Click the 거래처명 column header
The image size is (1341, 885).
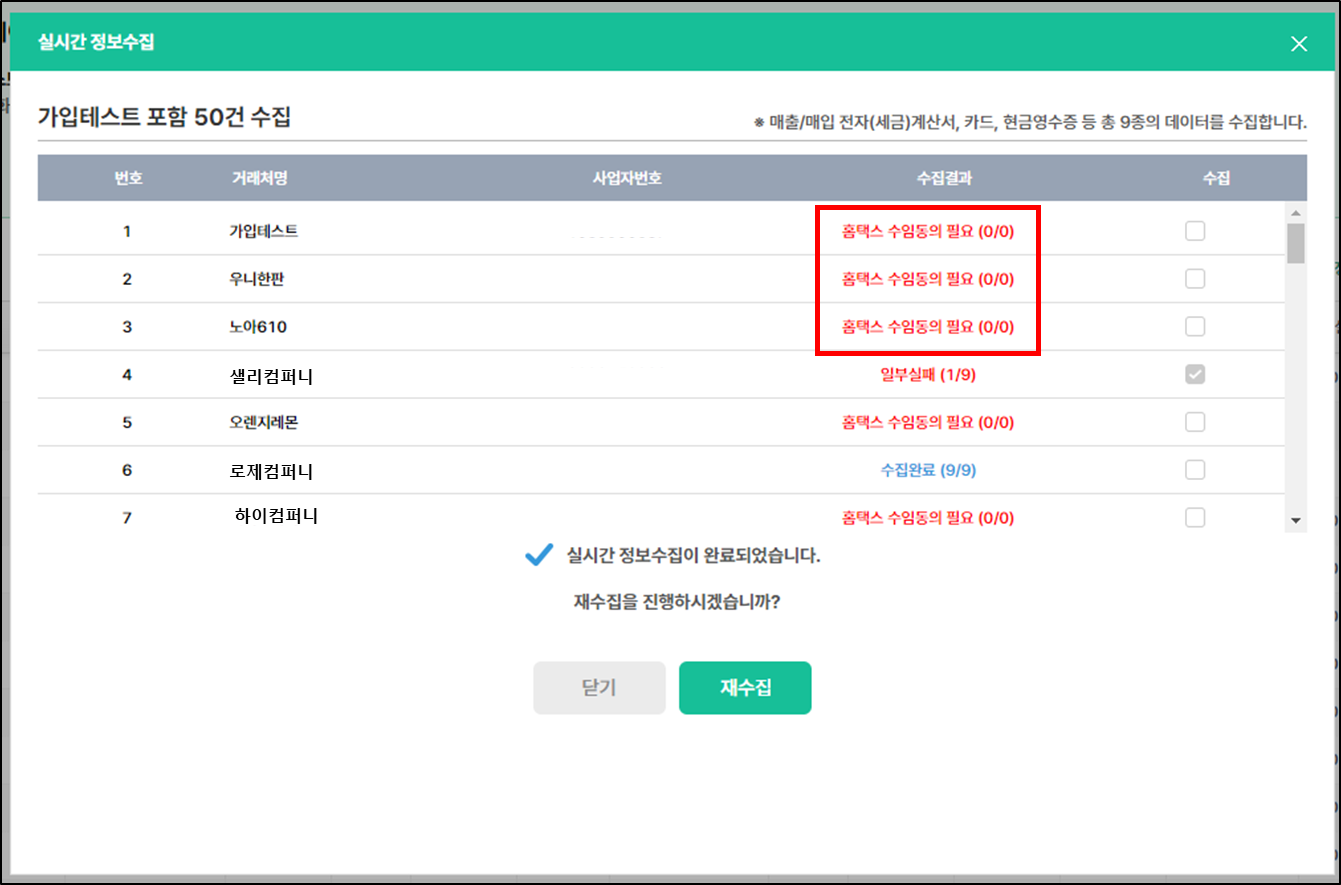pos(259,178)
